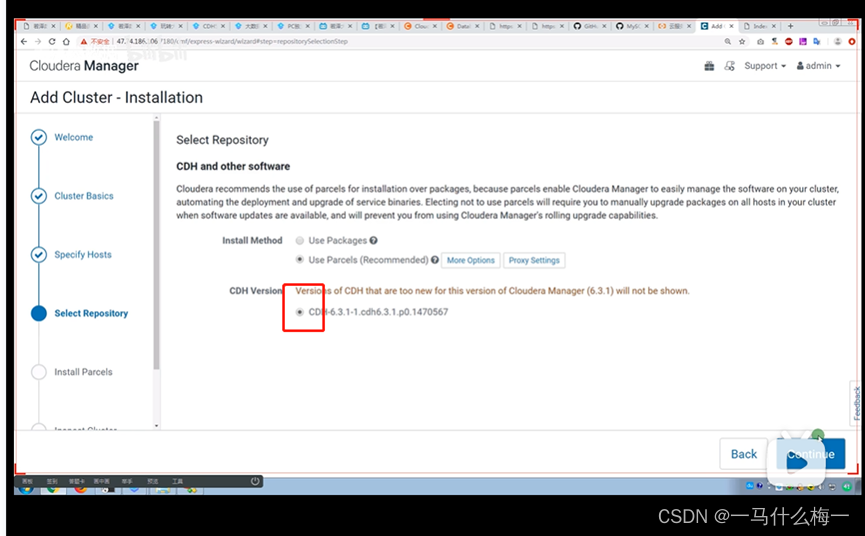Viewport: 865px width, 536px height.
Task: Bookmark this page with the star icon
Action: click(x=742, y=41)
